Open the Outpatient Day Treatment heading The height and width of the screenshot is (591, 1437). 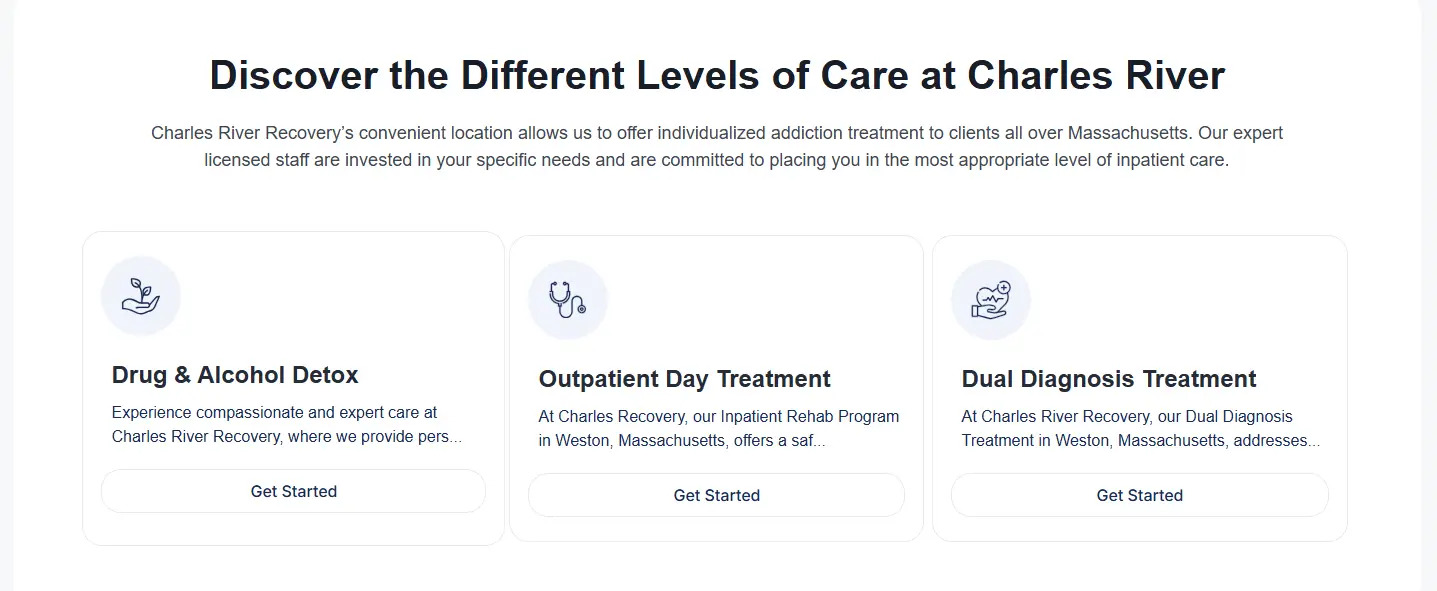pyautogui.click(x=684, y=379)
